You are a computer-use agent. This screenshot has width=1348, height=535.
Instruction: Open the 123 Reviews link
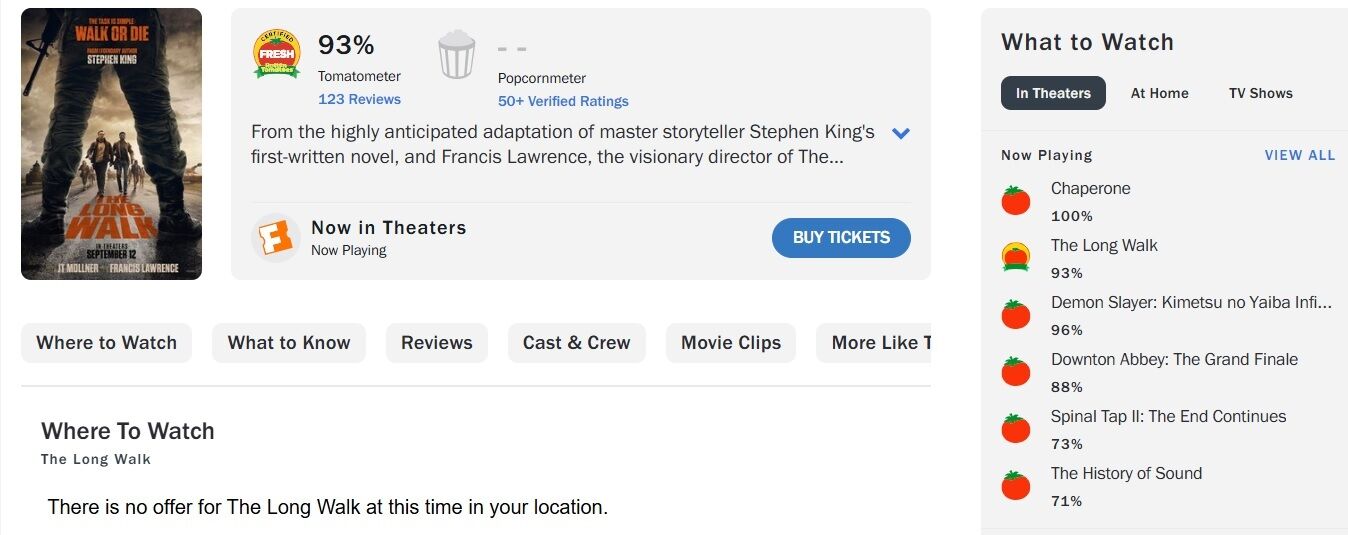[359, 100]
